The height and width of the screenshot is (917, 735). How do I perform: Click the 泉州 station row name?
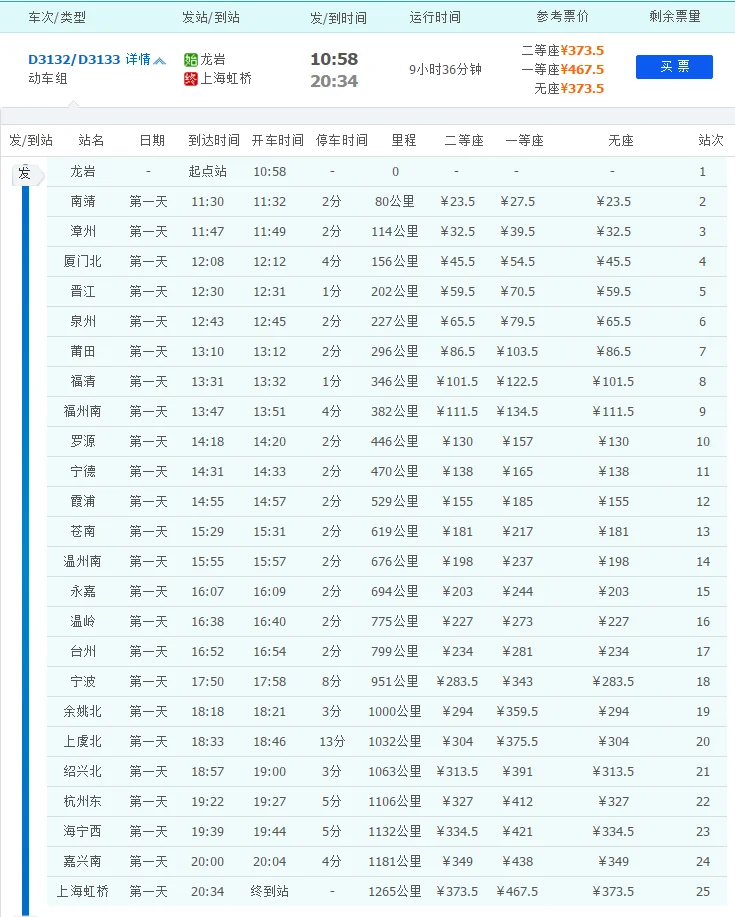point(82,321)
